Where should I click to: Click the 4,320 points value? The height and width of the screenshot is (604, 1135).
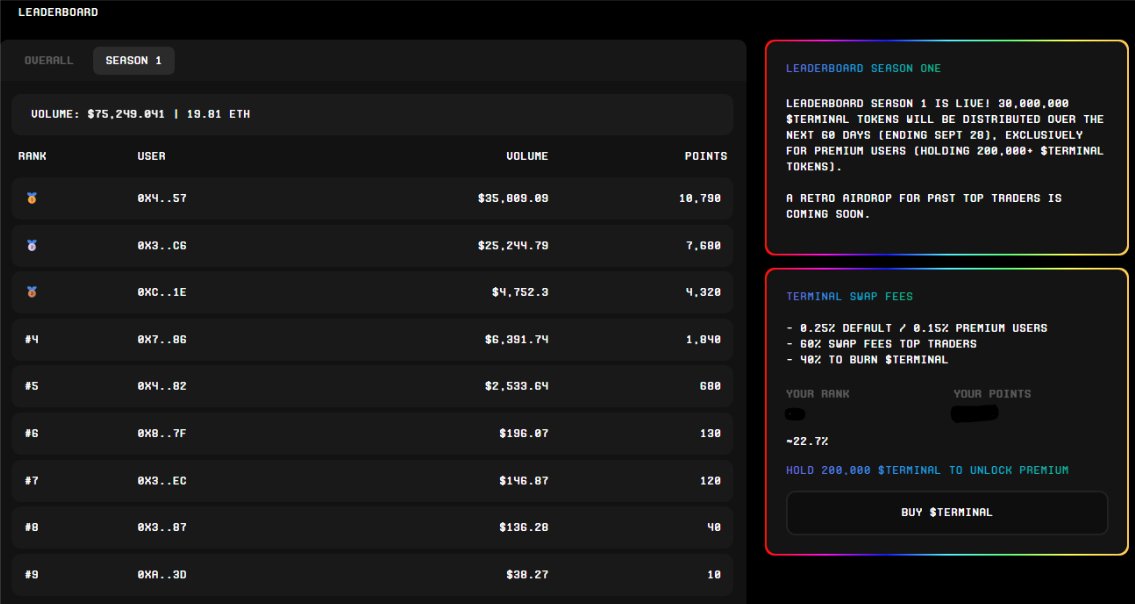coord(703,292)
